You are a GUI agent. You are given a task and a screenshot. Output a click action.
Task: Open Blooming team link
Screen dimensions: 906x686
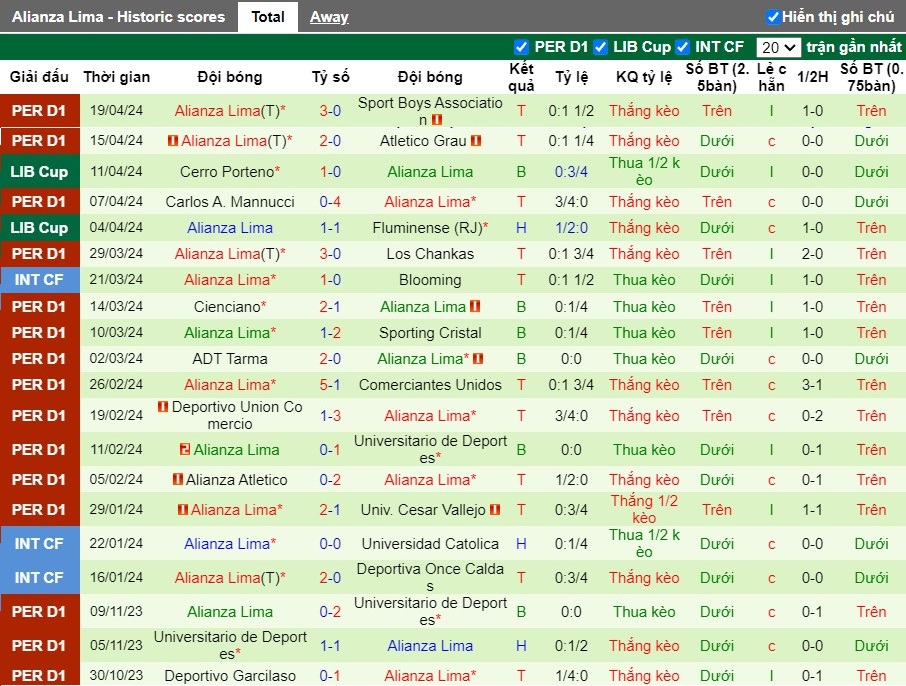tap(430, 280)
